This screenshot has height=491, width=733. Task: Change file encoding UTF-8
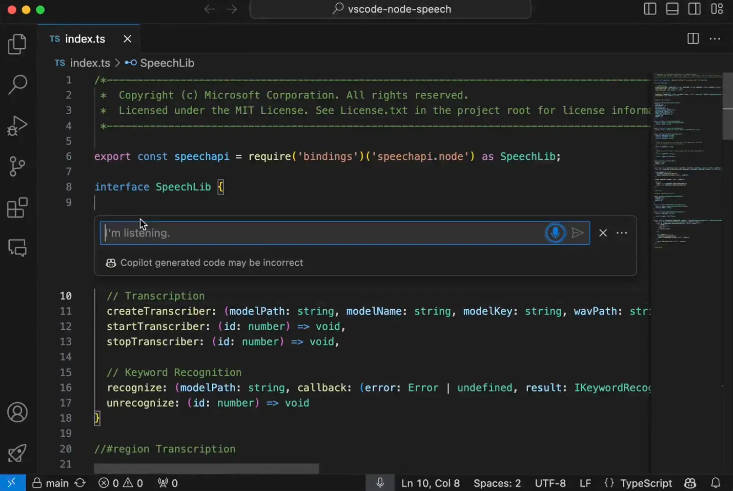pos(550,483)
